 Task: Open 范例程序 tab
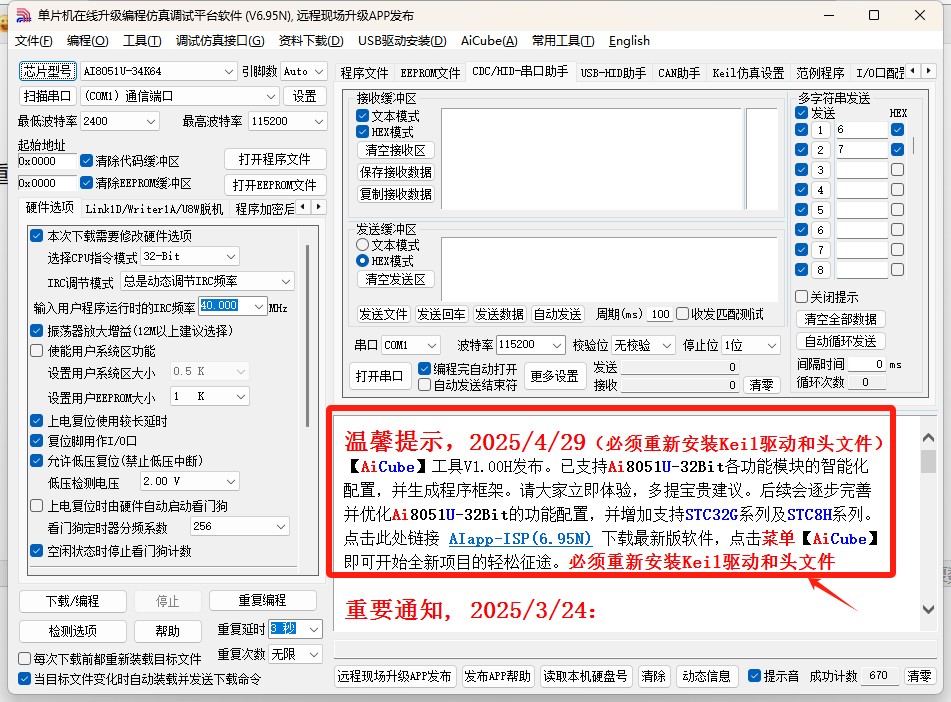point(820,73)
